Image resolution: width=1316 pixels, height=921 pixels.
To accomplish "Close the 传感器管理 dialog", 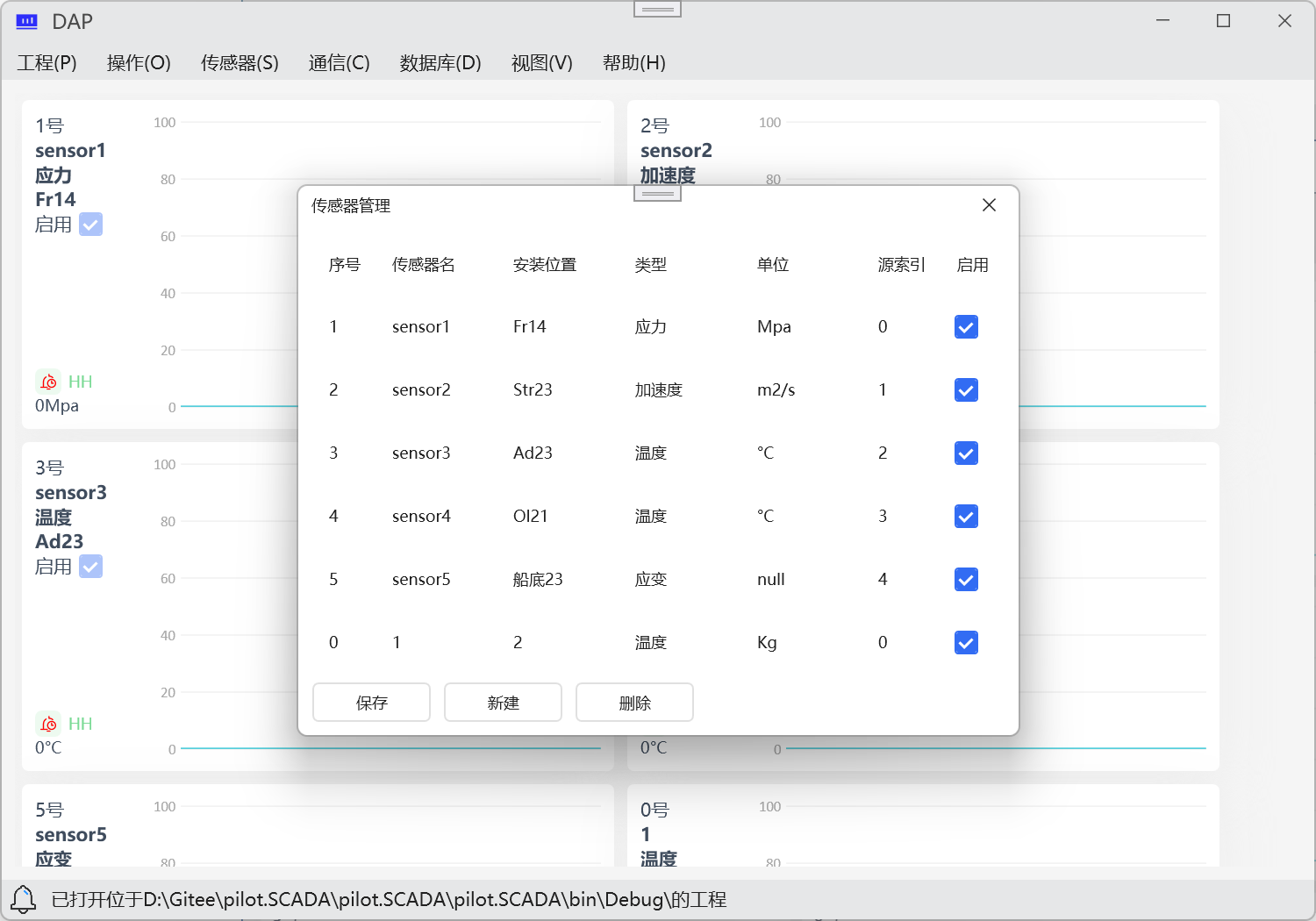I will (989, 204).
